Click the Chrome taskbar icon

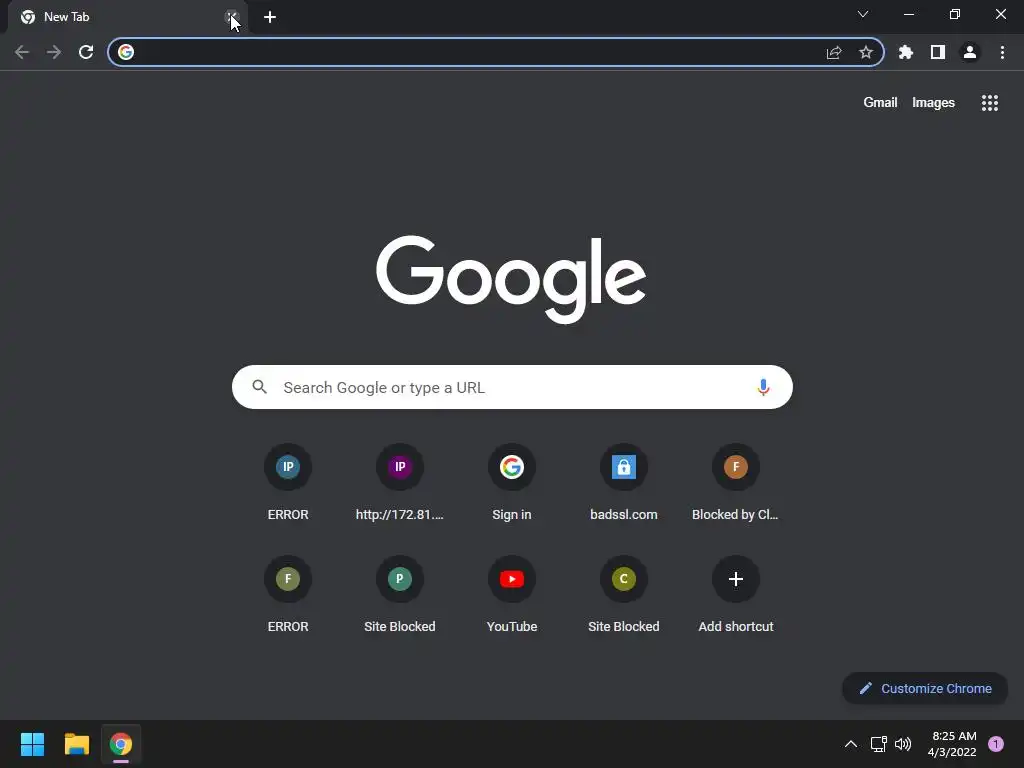(121, 744)
